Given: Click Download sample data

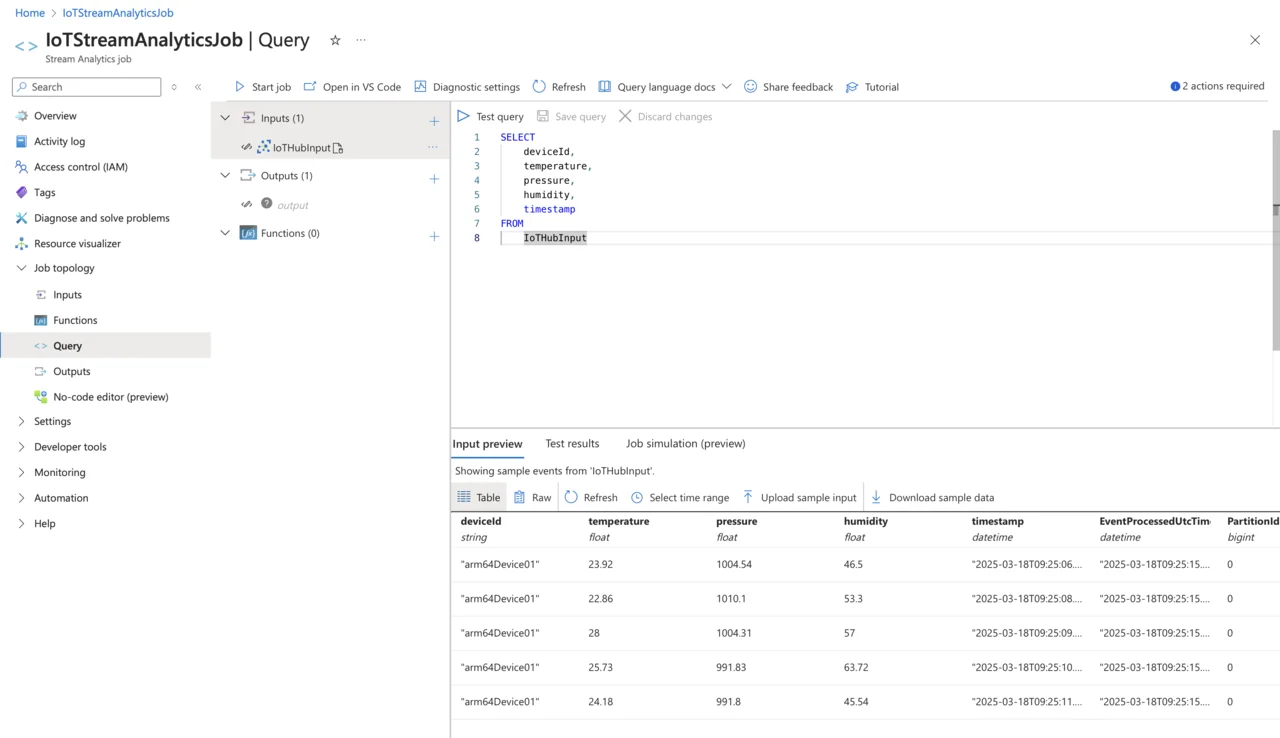Looking at the screenshot, I should click(x=932, y=497).
